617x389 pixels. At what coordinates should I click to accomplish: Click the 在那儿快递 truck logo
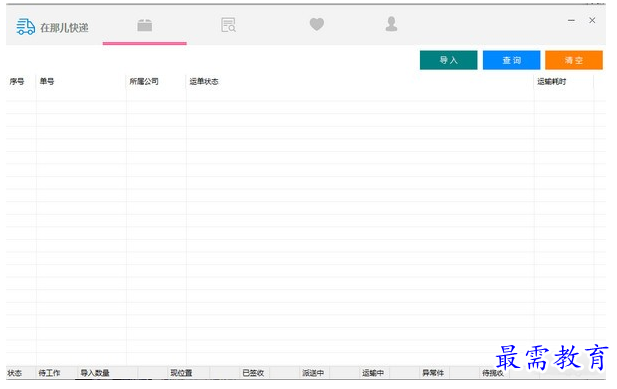click(x=26, y=27)
